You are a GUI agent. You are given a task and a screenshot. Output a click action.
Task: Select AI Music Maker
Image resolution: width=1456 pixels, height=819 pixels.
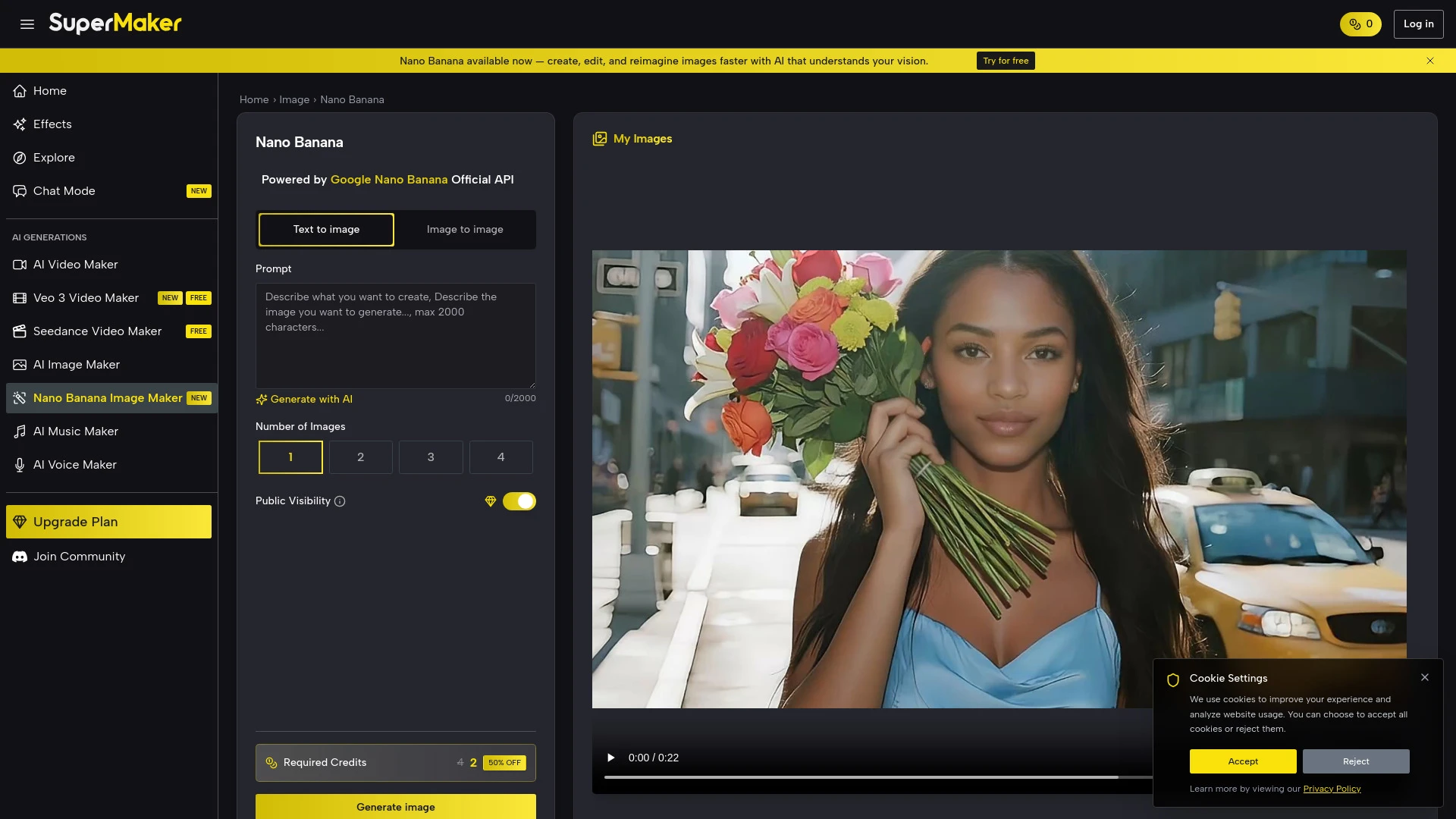point(76,431)
